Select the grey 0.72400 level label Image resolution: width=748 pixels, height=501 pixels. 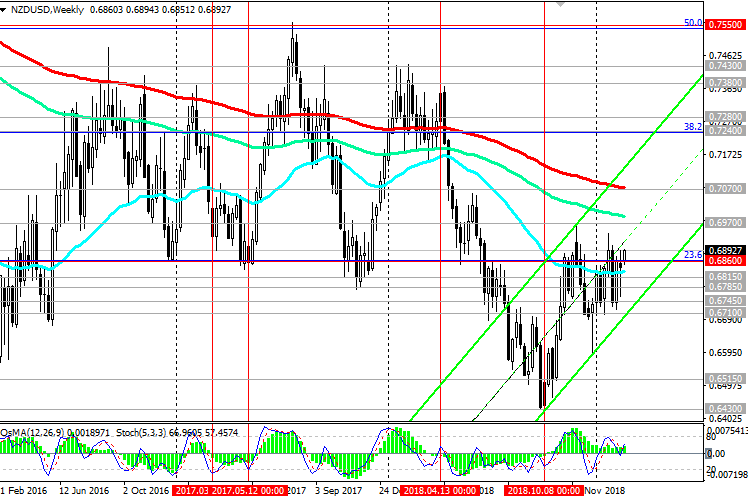point(725,130)
